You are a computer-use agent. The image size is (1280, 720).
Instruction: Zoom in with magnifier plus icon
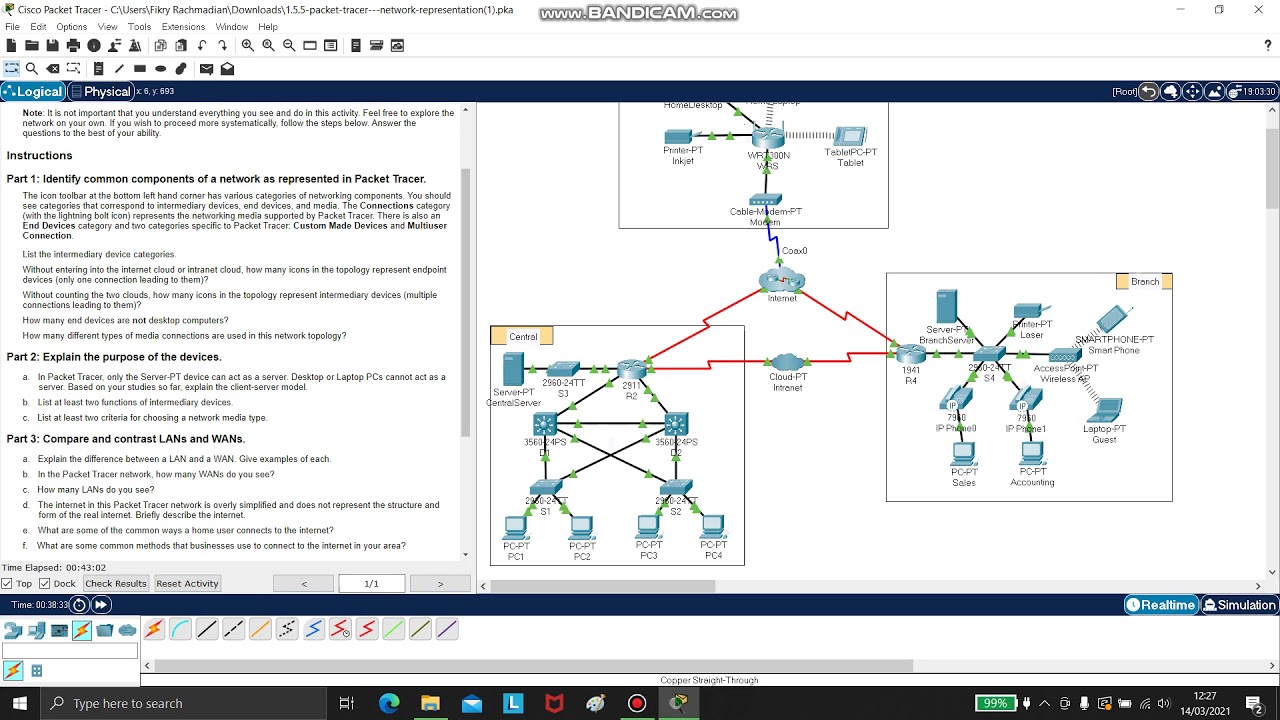(247, 45)
